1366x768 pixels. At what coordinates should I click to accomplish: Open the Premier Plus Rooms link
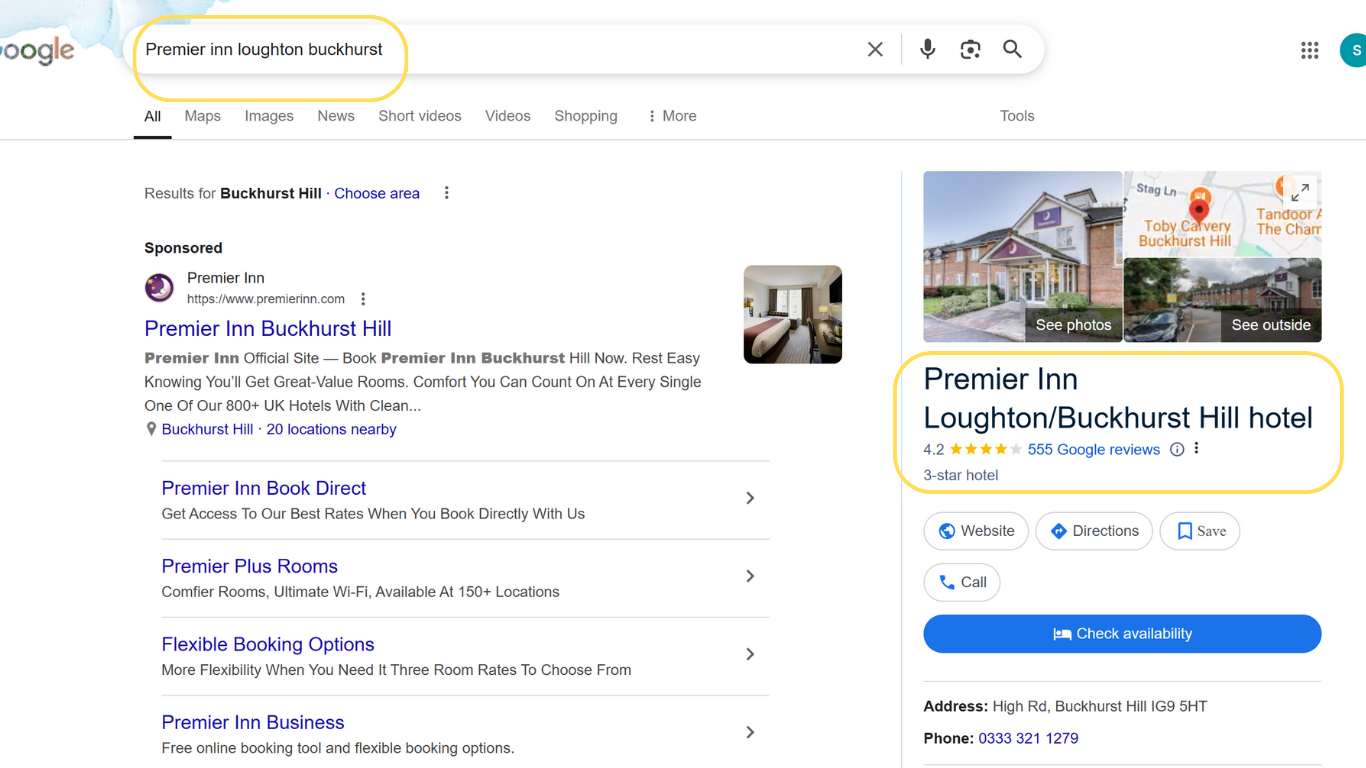[250, 566]
